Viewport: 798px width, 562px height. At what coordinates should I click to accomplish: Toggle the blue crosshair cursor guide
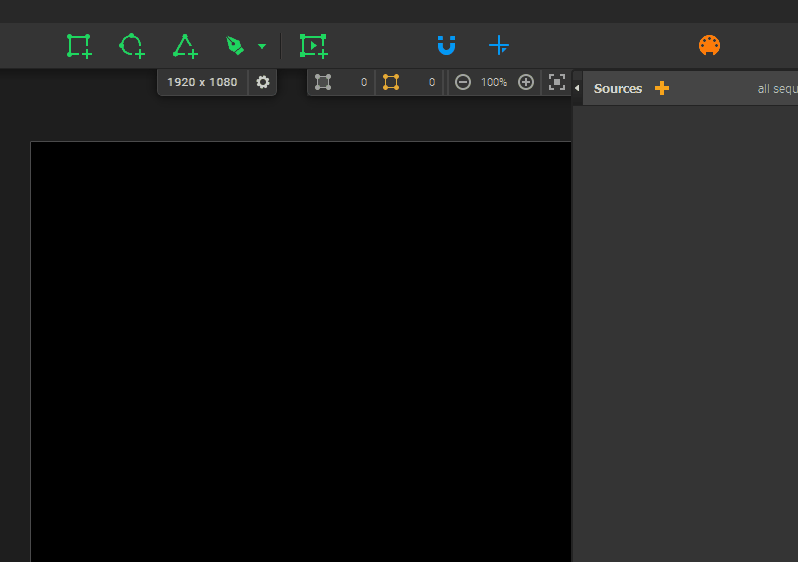click(x=499, y=46)
